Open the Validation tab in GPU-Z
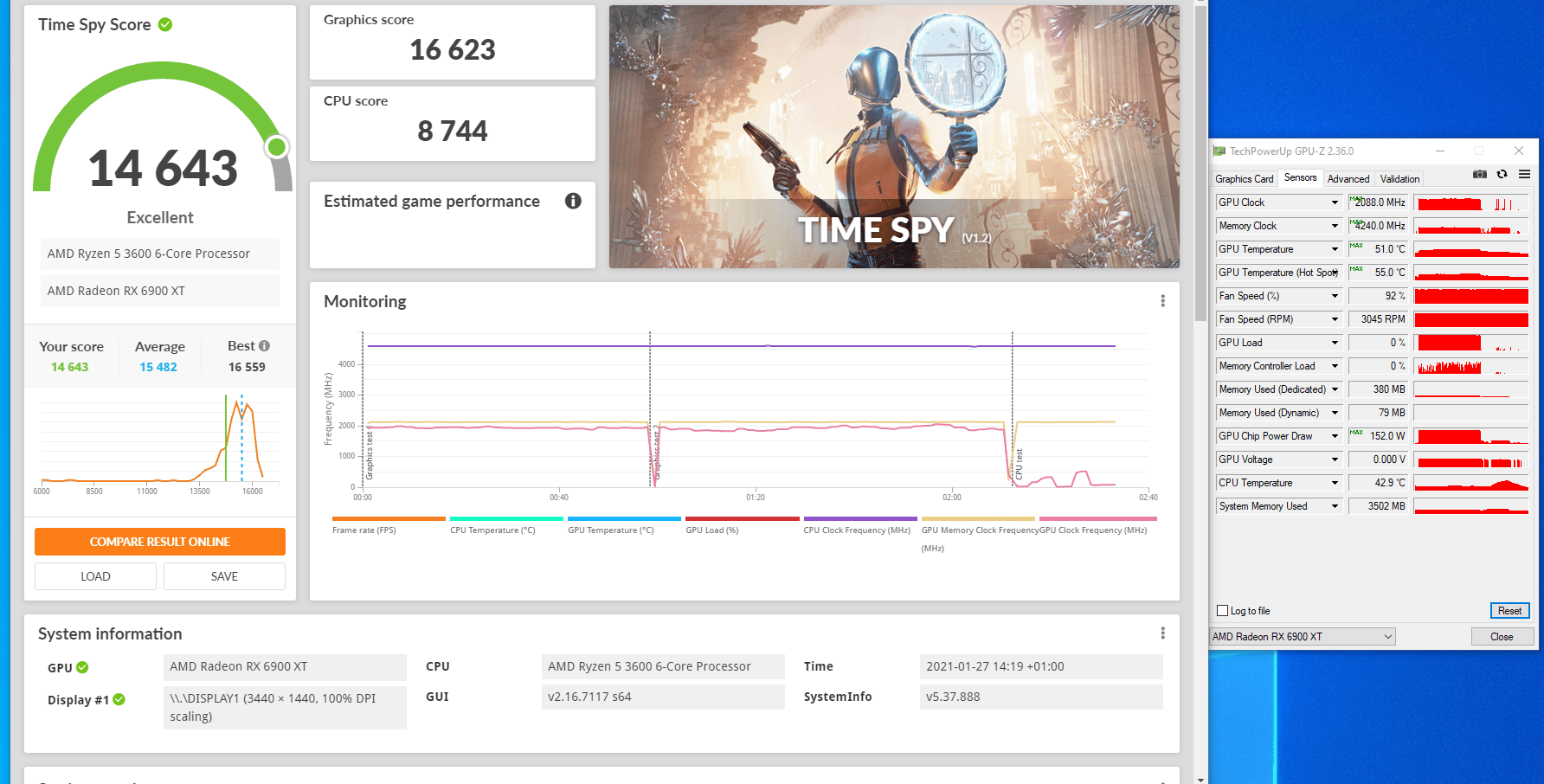 (1399, 179)
